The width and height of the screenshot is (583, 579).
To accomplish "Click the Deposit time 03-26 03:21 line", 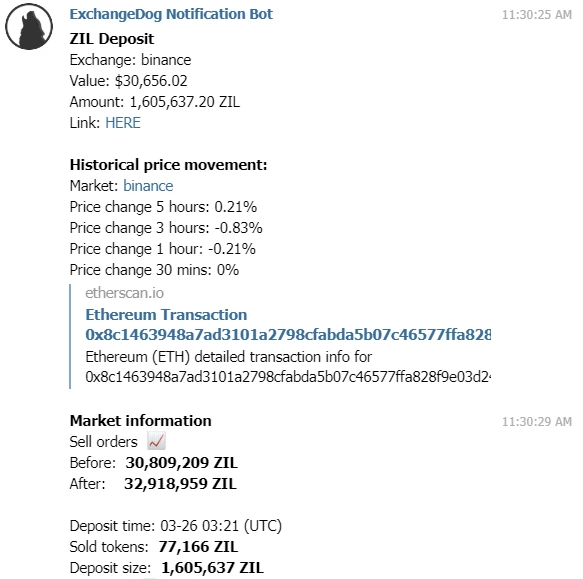I will (x=175, y=526).
